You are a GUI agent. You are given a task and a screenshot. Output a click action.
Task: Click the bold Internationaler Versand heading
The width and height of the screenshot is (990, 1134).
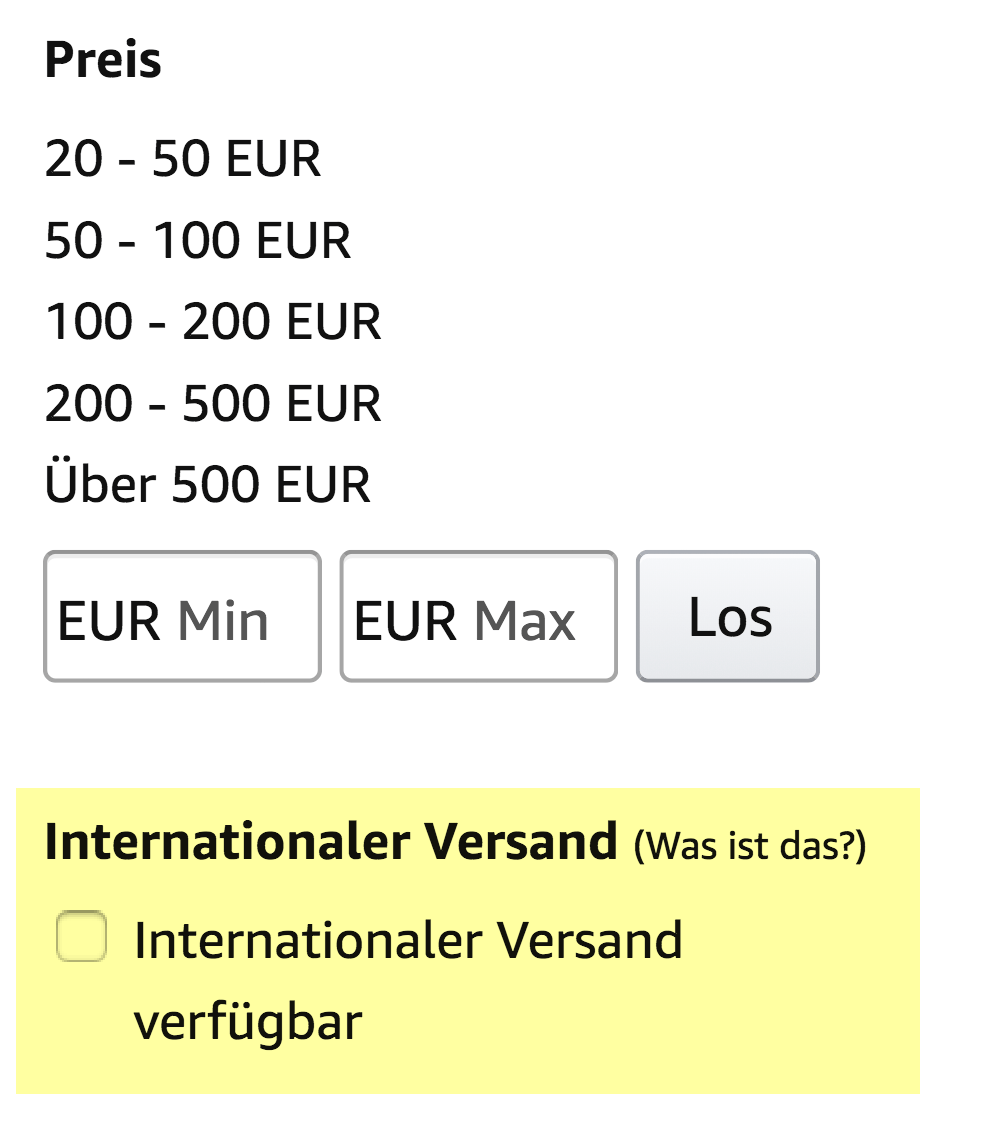(331, 843)
